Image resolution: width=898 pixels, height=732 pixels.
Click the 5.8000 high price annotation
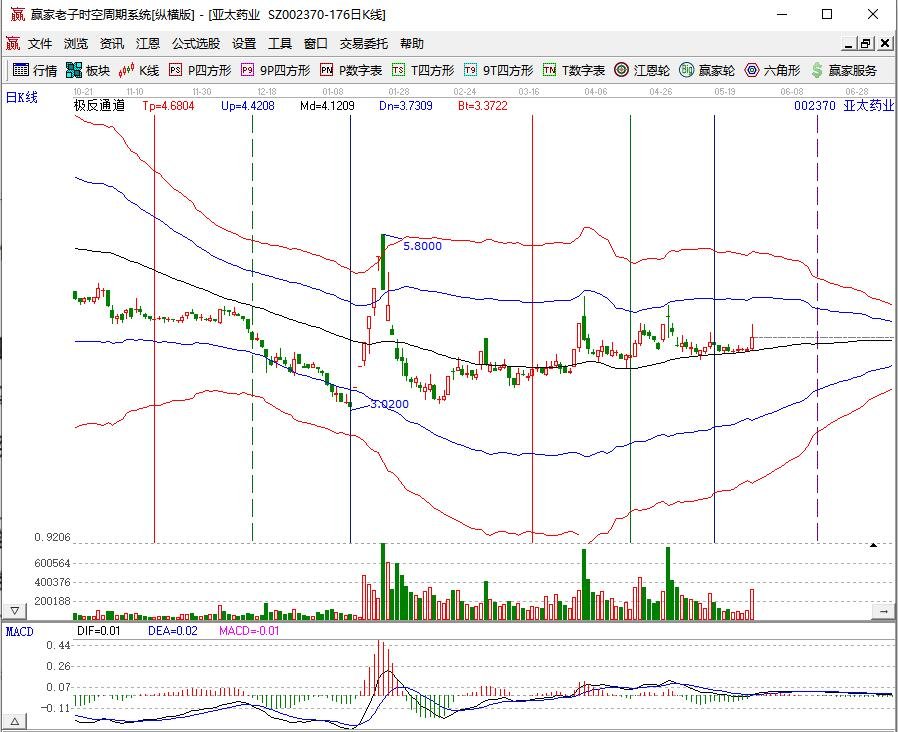(x=423, y=246)
